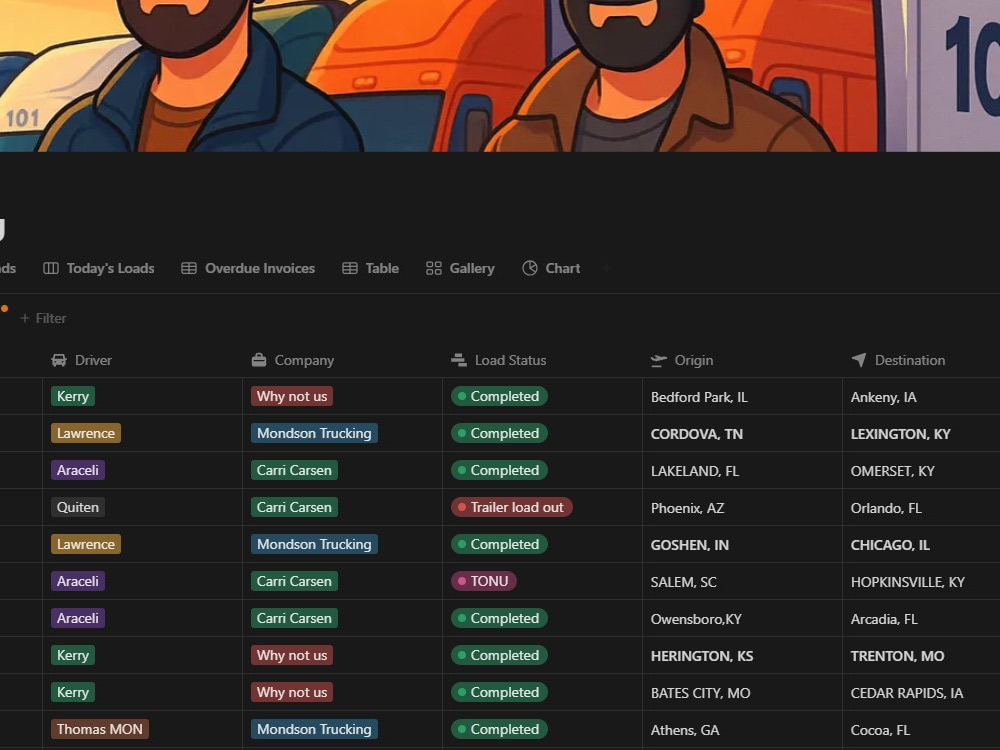
Task: Open the Destination column header menu
Action: click(x=922, y=360)
